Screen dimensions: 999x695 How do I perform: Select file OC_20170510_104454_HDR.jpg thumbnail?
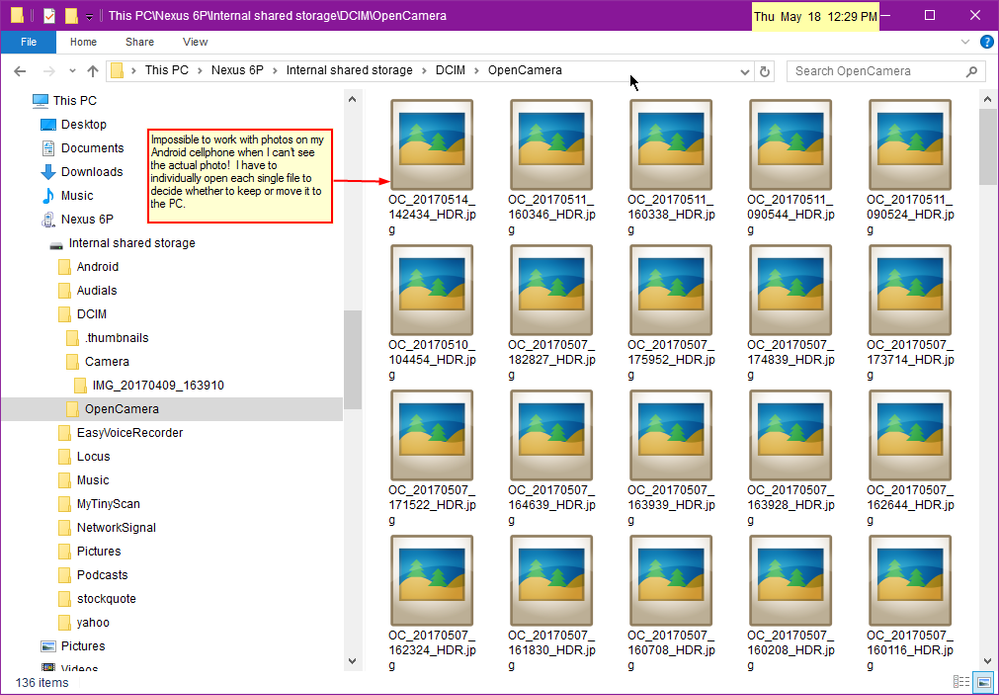[432, 290]
